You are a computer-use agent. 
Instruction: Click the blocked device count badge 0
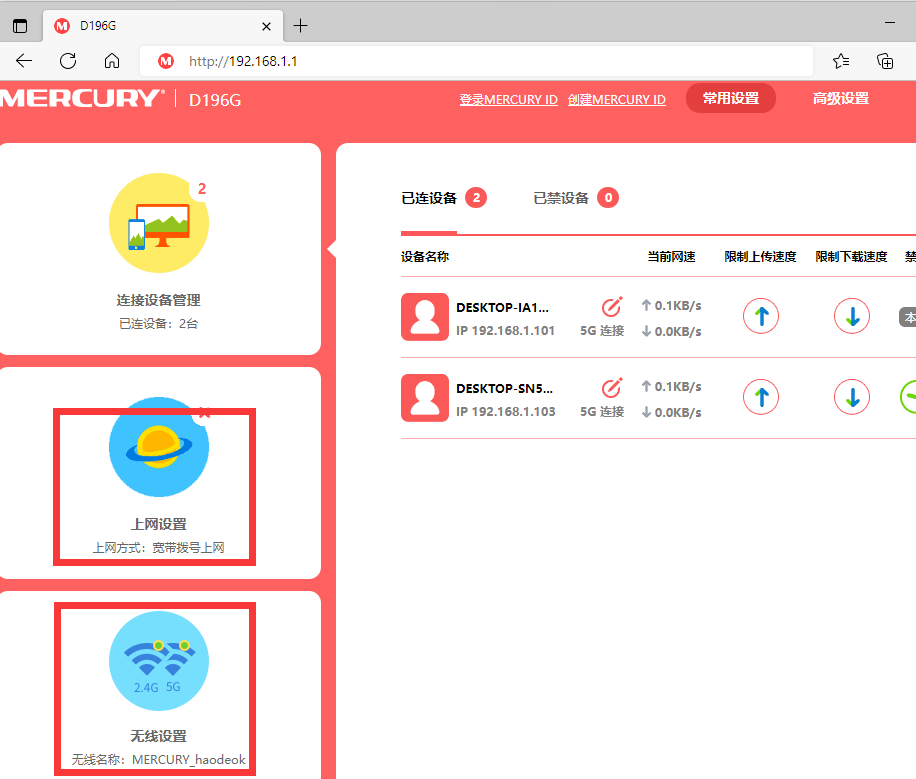point(608,198)
